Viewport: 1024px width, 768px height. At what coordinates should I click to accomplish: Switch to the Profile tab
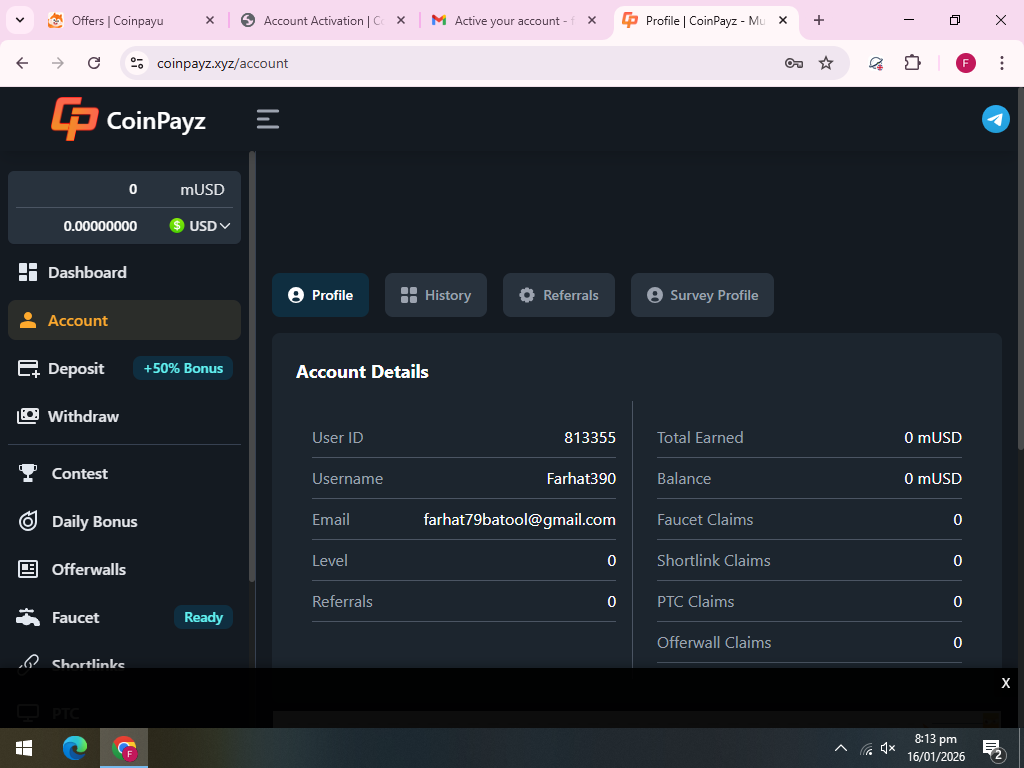pos(320,295)
